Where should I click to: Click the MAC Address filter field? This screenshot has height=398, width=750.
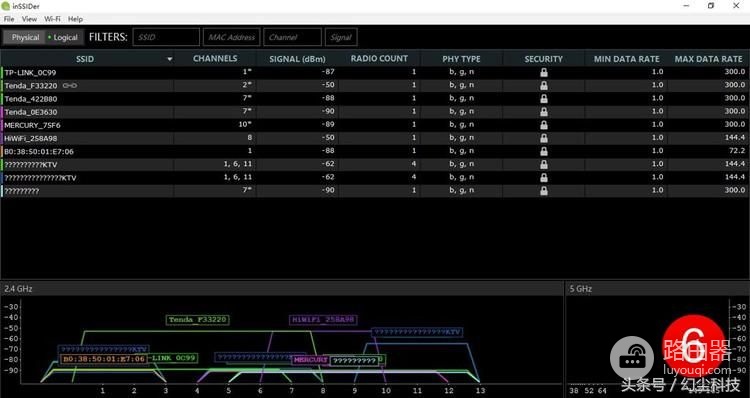click(232, 37)
